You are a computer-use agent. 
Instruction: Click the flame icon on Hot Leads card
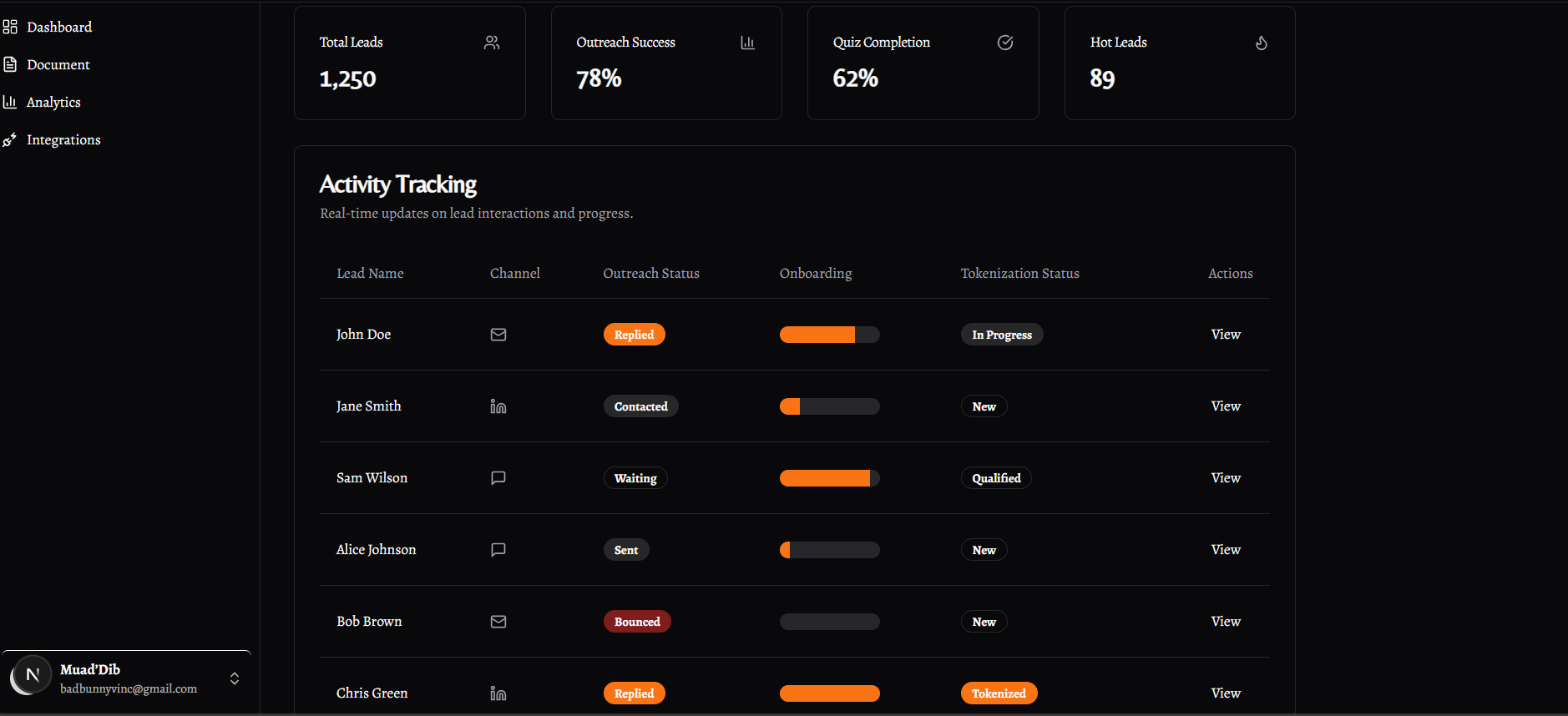point(1262,43)
